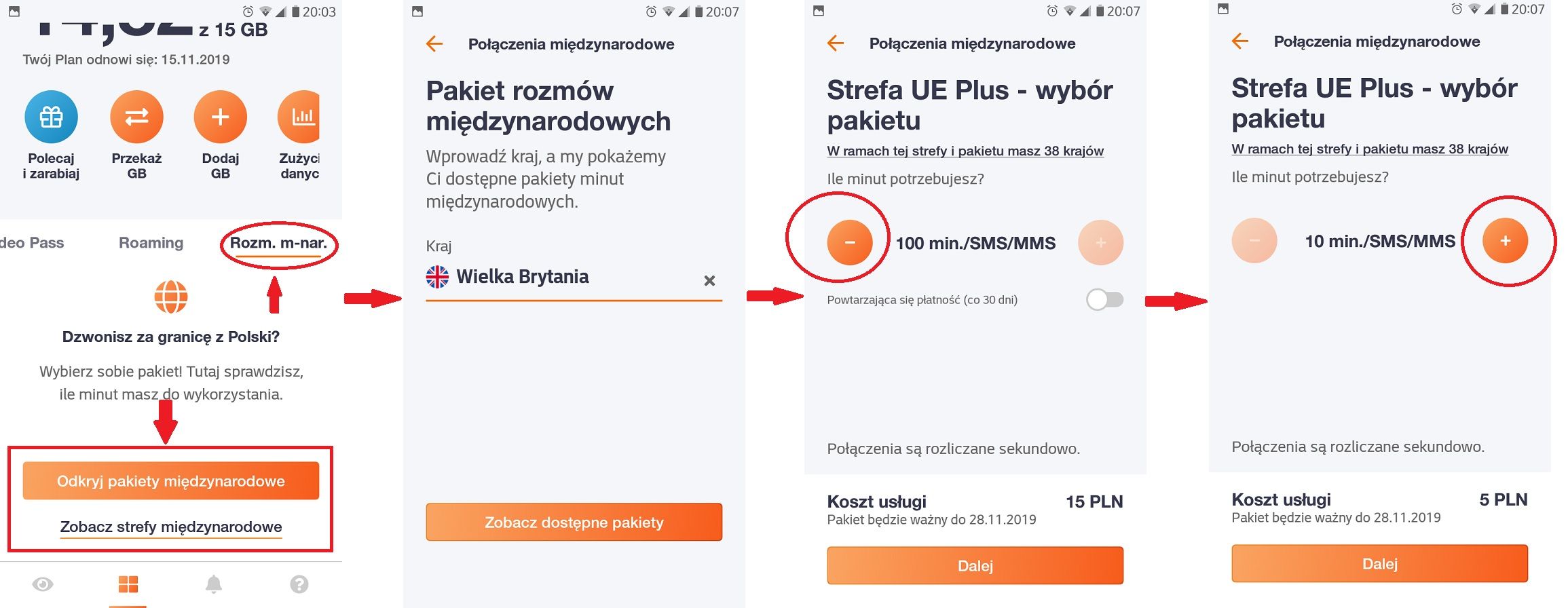Select the orange grid icon in bottom bar
This screenshot has height=608, width=1568.
129,582
